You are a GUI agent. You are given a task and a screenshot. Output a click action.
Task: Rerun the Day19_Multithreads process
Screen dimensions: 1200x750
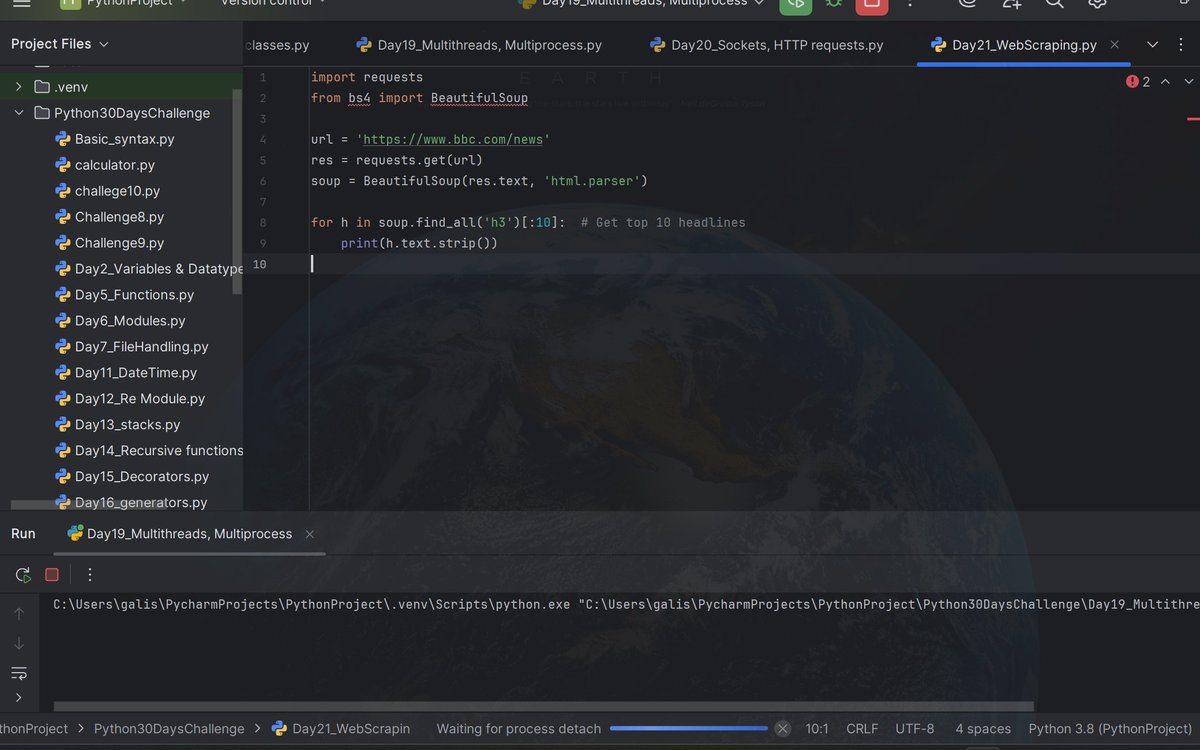22,574
